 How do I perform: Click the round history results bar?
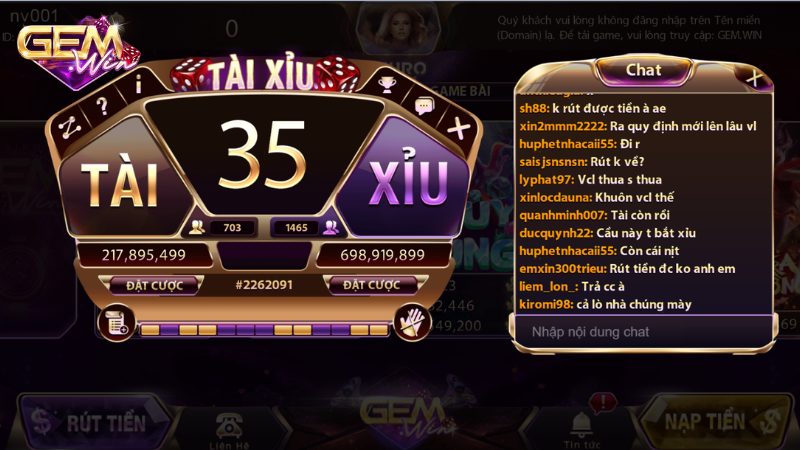[x=263, y=331]
